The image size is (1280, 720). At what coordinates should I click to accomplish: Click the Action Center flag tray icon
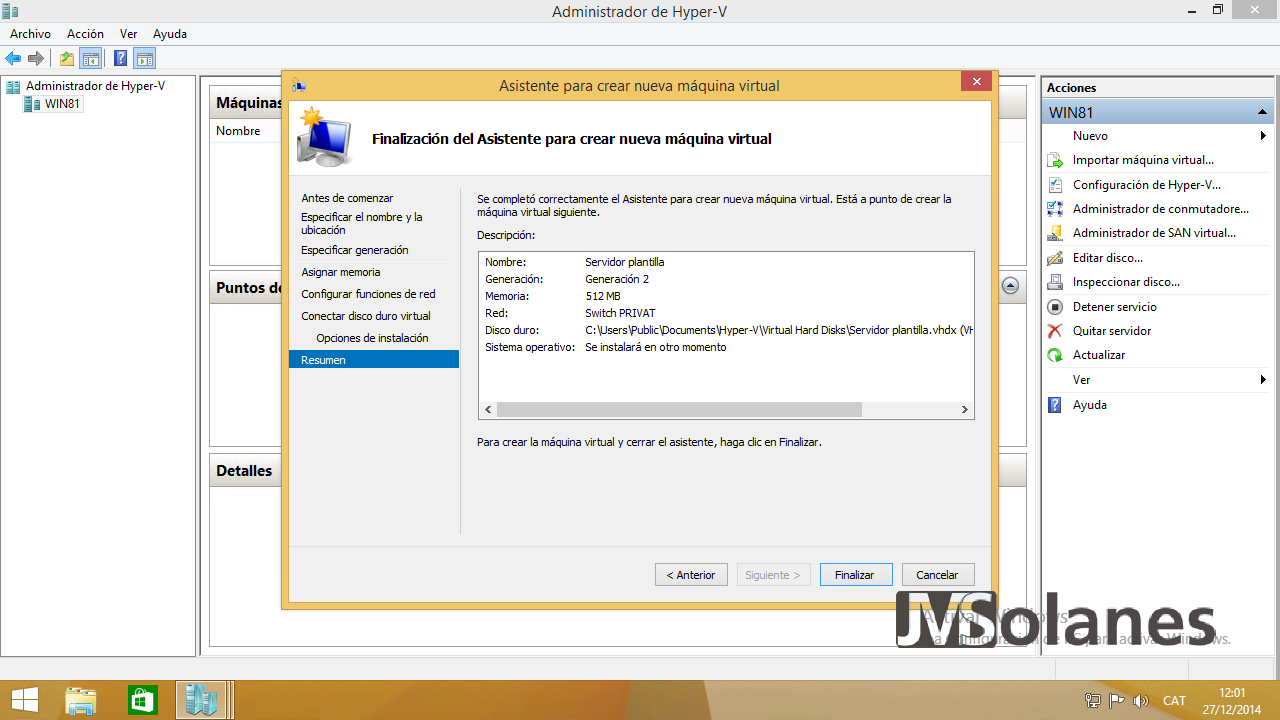coord(1117,701)
